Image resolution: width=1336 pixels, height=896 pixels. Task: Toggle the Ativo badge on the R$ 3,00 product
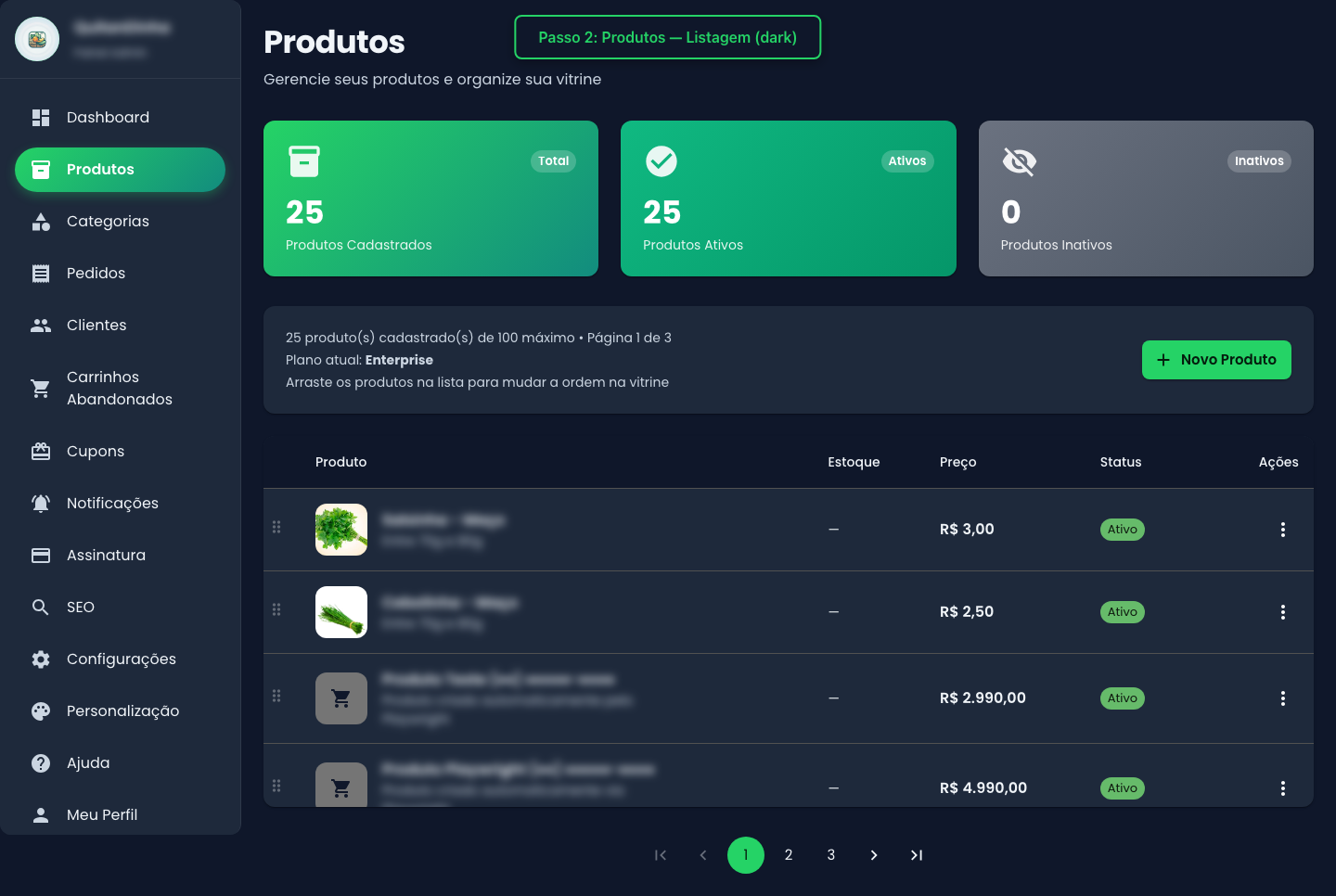tap(1122, 529)
